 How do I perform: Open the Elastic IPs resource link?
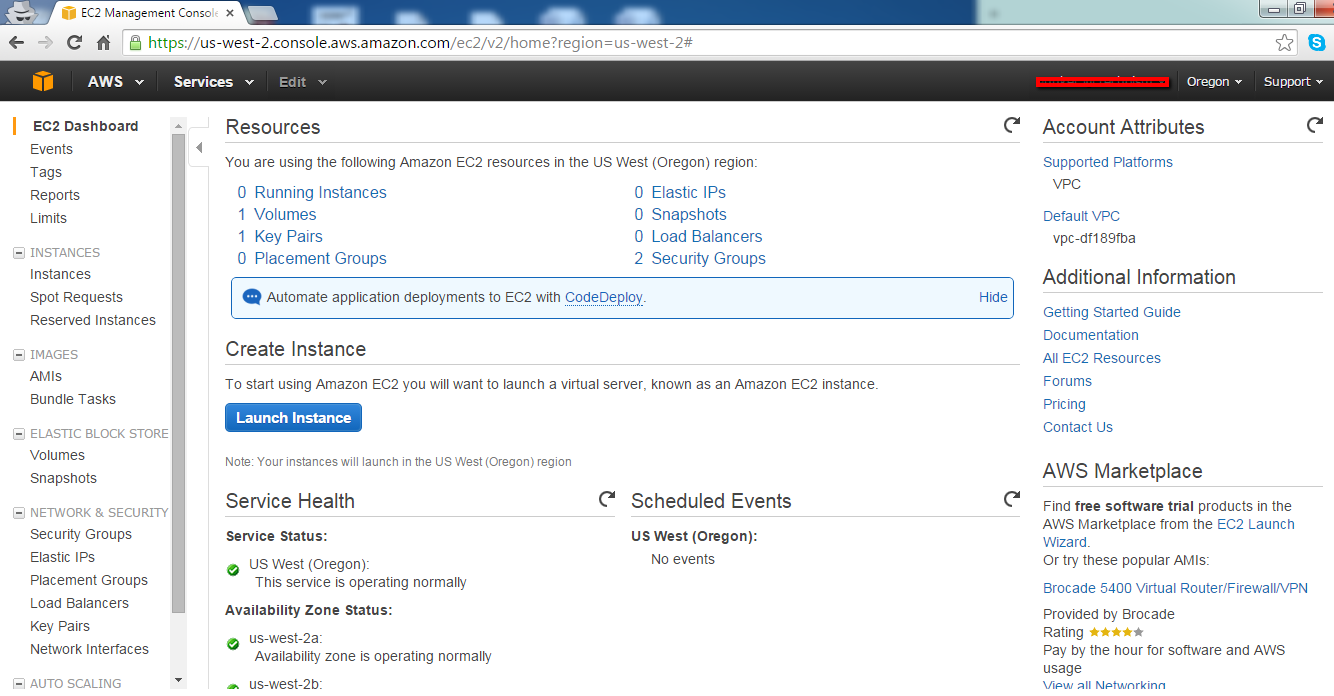(x=688, y=192)
